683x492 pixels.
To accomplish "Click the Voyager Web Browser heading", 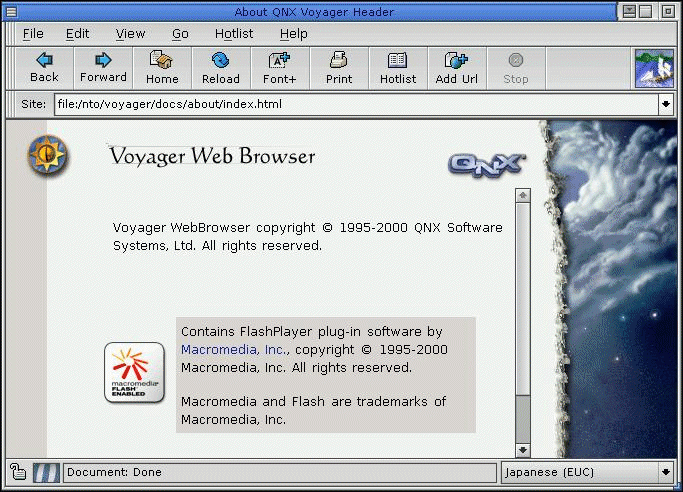I will tap(212, 157).
